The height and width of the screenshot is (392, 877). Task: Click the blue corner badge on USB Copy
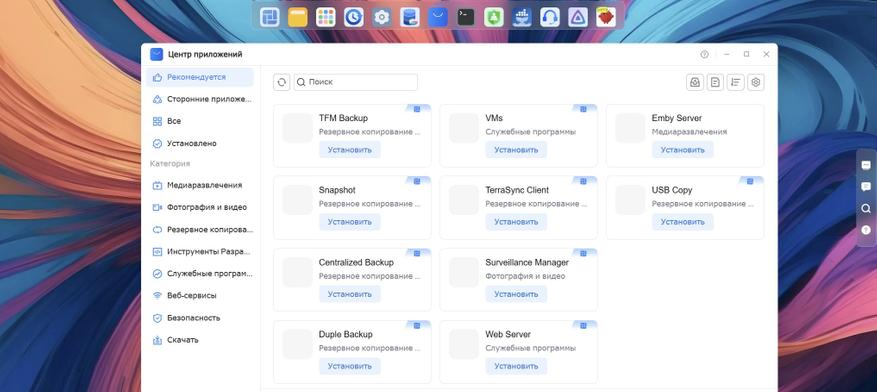[x=751, y=181]
